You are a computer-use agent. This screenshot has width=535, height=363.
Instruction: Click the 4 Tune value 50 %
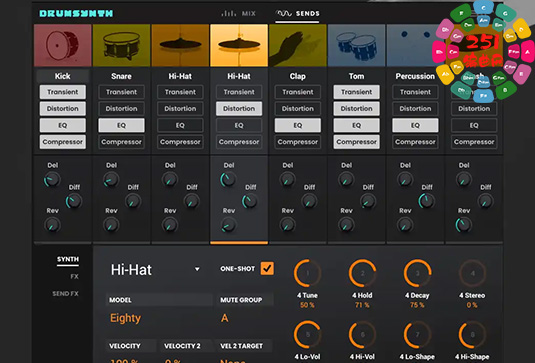click(307, 305)
